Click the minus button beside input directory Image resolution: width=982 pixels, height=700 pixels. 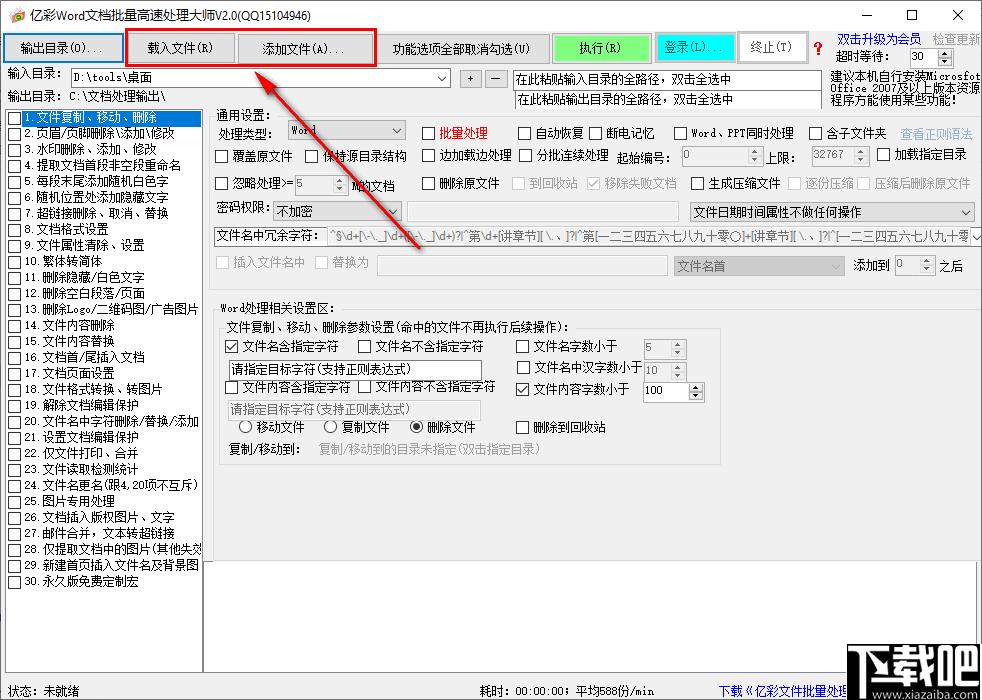(495, 79)
